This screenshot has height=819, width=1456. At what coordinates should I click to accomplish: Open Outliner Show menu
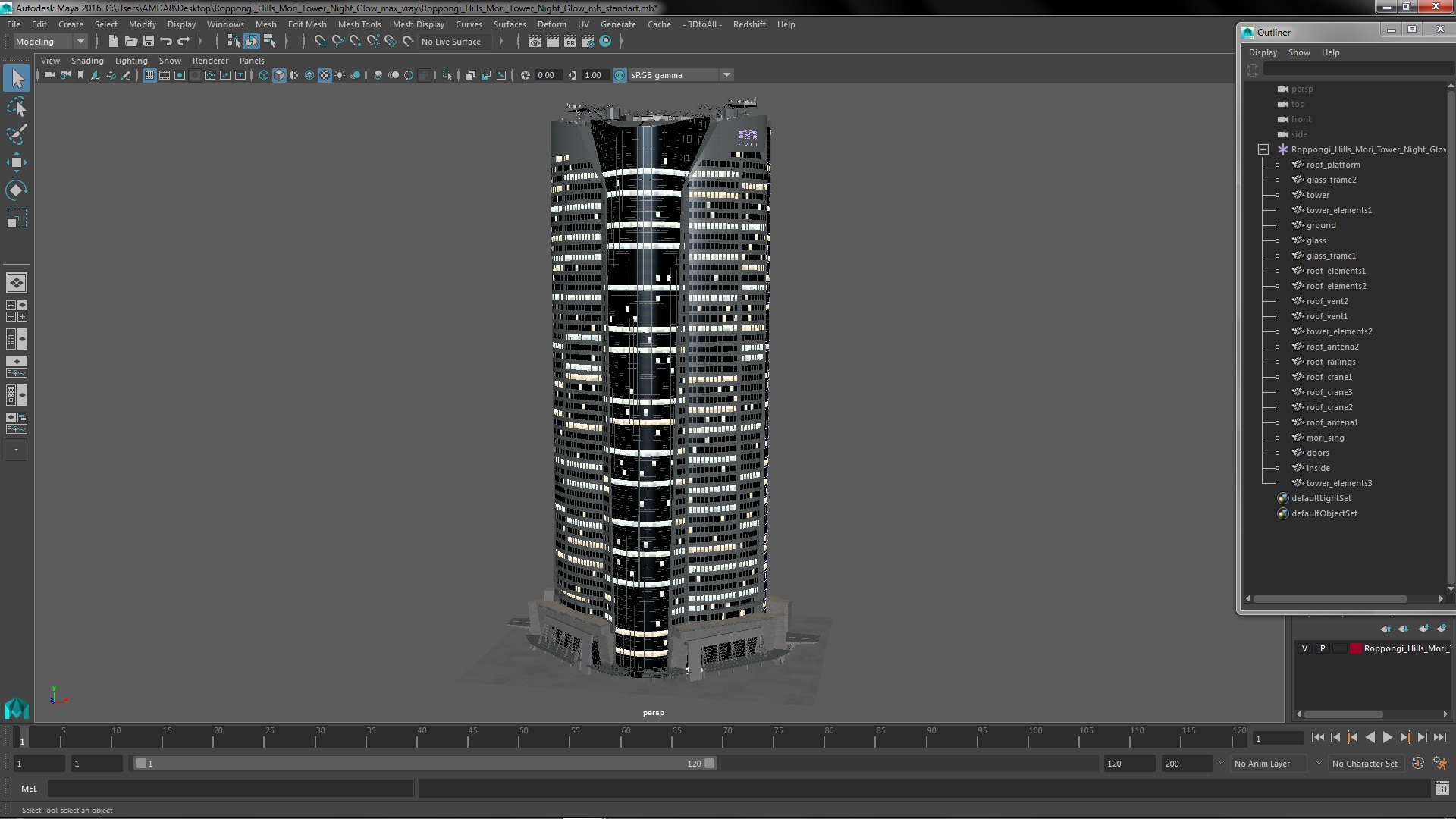click(x=1299, y=52)
